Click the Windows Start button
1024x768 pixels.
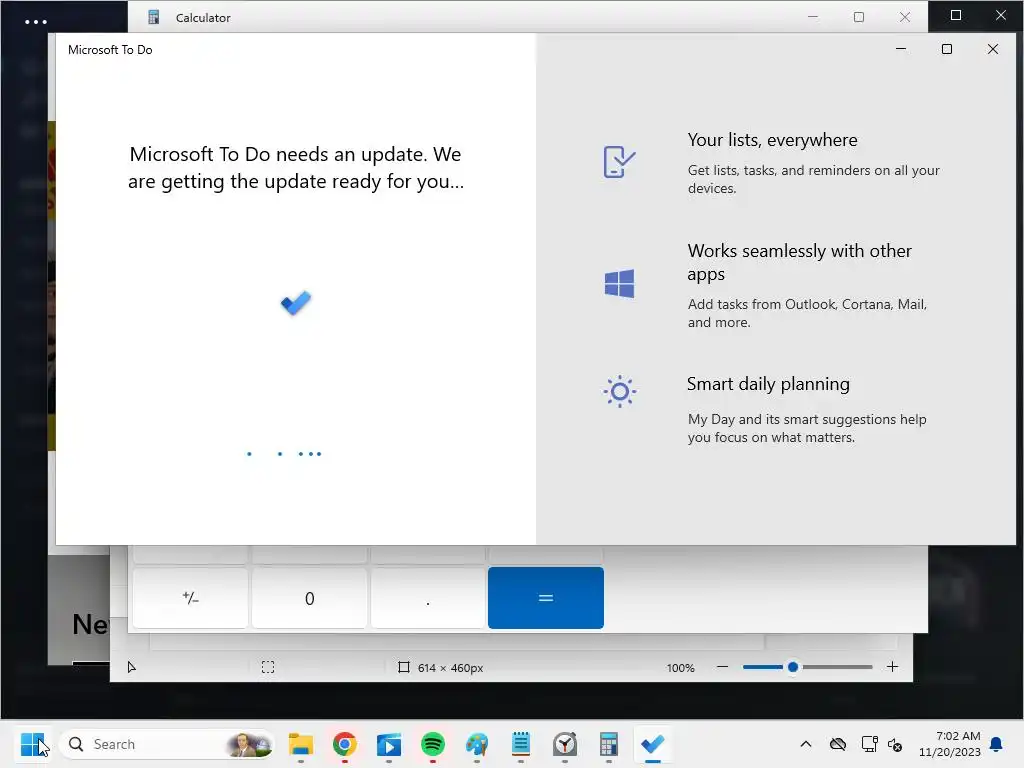pos(32,744)
